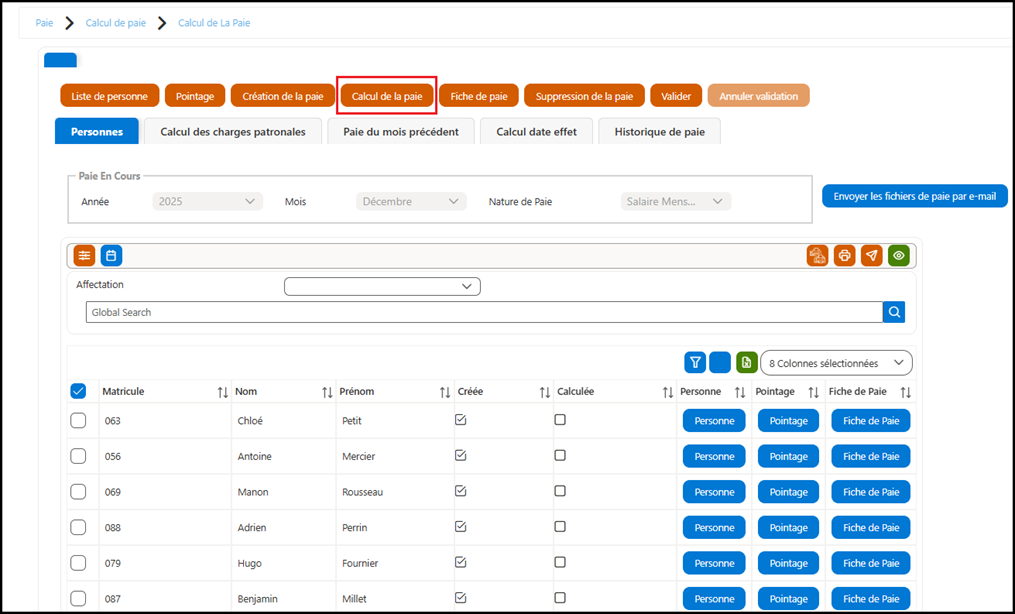The image size is (1015, 614).
Task: Click the orange printer icon
Action: click(845, 256)
